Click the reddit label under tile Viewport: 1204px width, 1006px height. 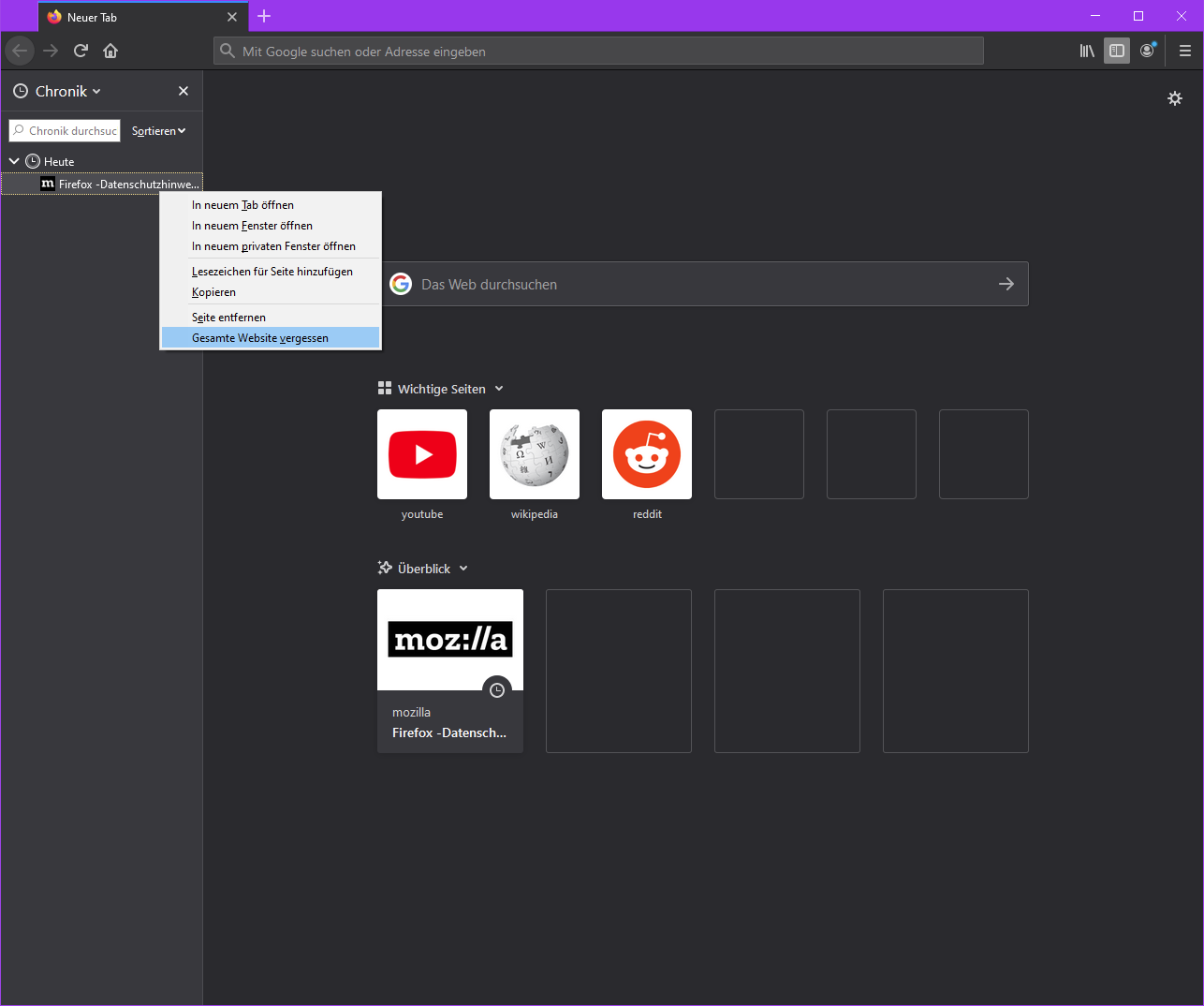(647, 514)
